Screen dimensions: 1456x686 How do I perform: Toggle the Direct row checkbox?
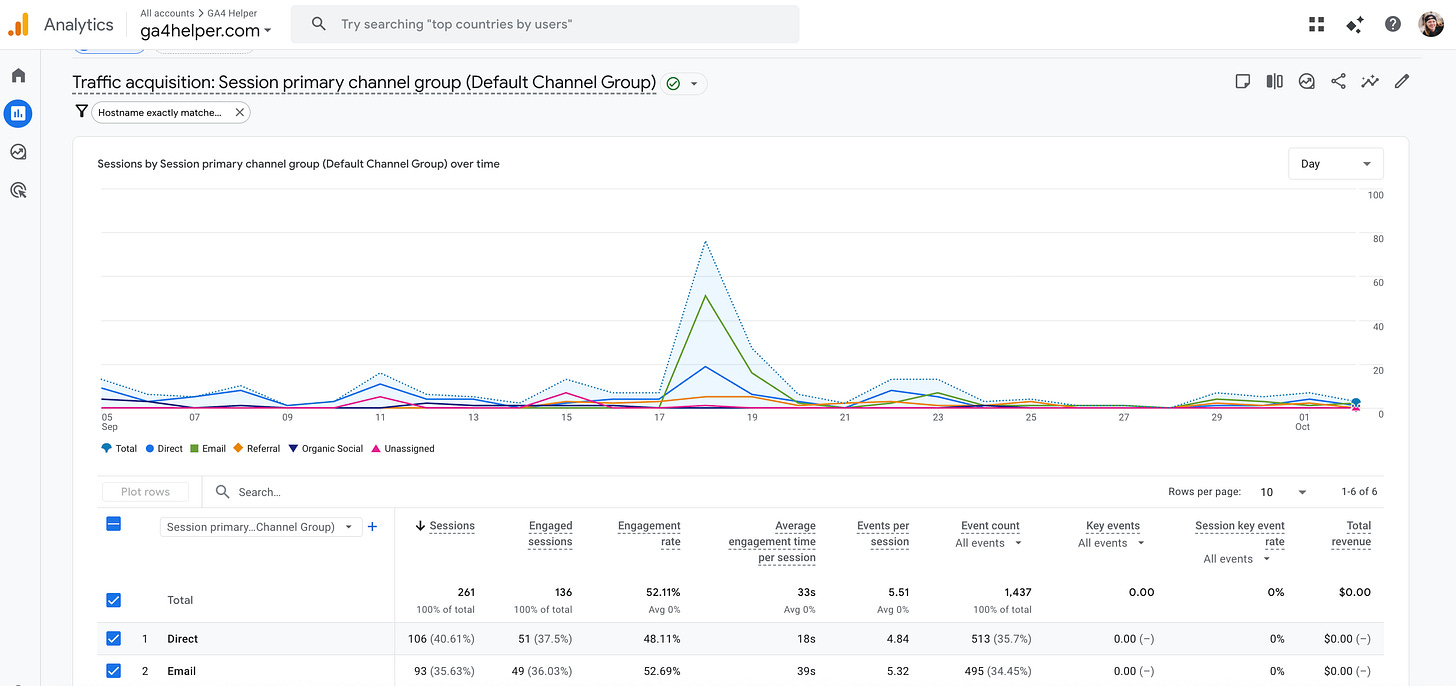coord(113,638)
